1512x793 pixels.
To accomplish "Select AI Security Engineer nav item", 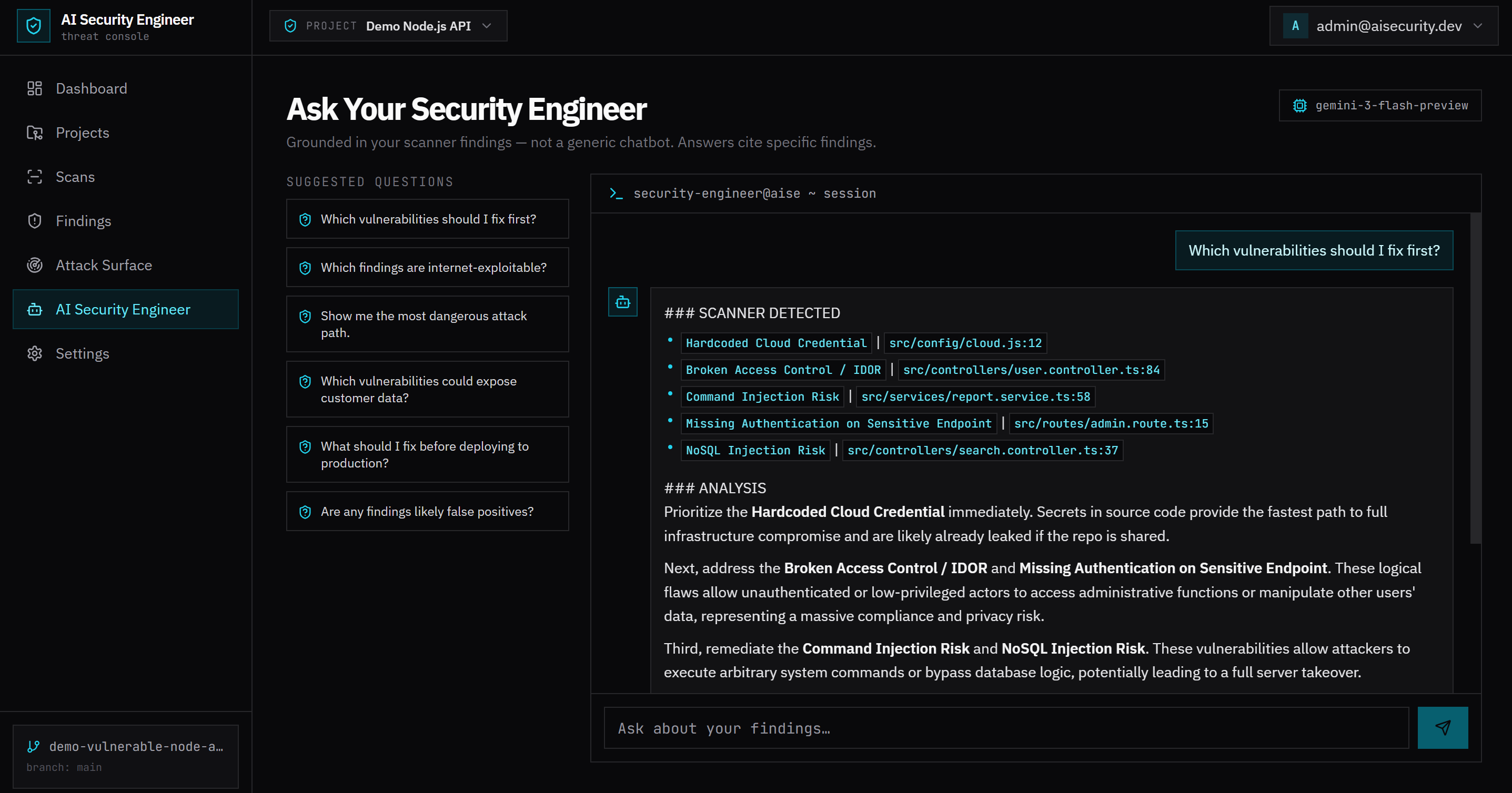I will tap(126, 309).
